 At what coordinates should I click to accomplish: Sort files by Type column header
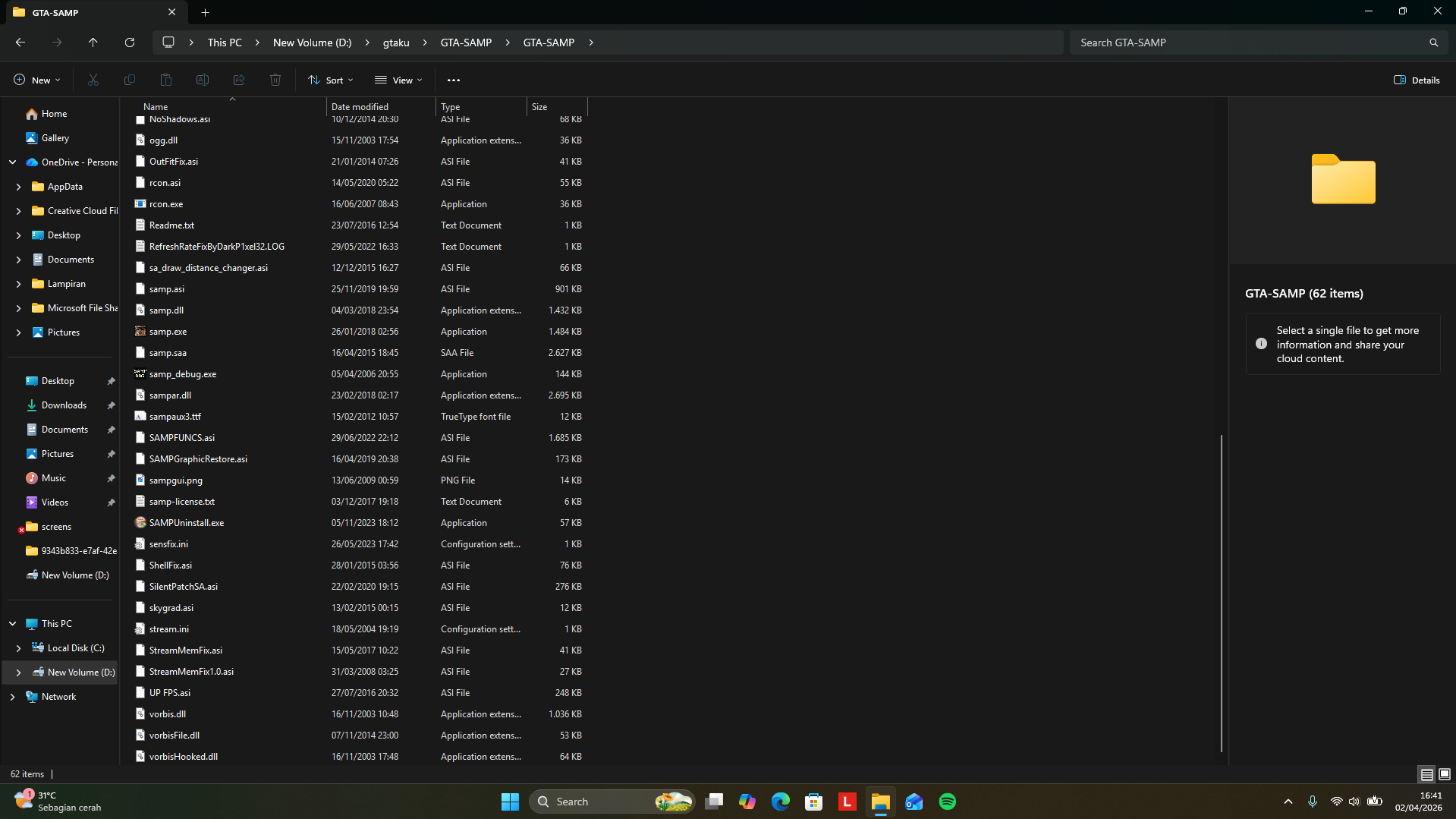tap(481, 107)
